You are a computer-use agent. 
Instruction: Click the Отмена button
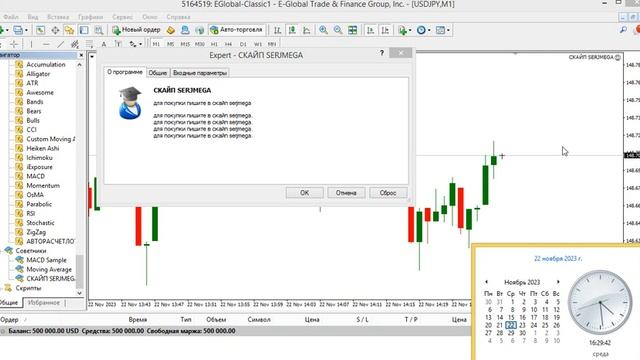coord(346,193)
